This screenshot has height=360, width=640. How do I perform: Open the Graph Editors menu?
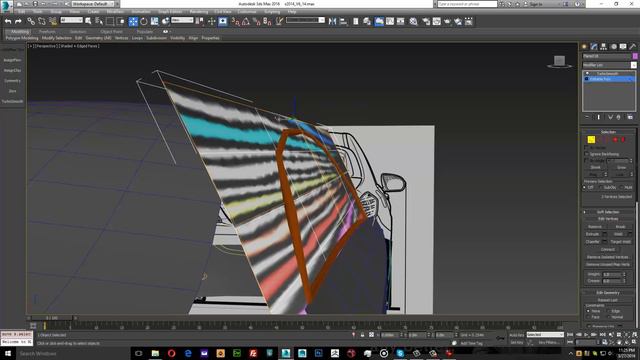[170, 12]
